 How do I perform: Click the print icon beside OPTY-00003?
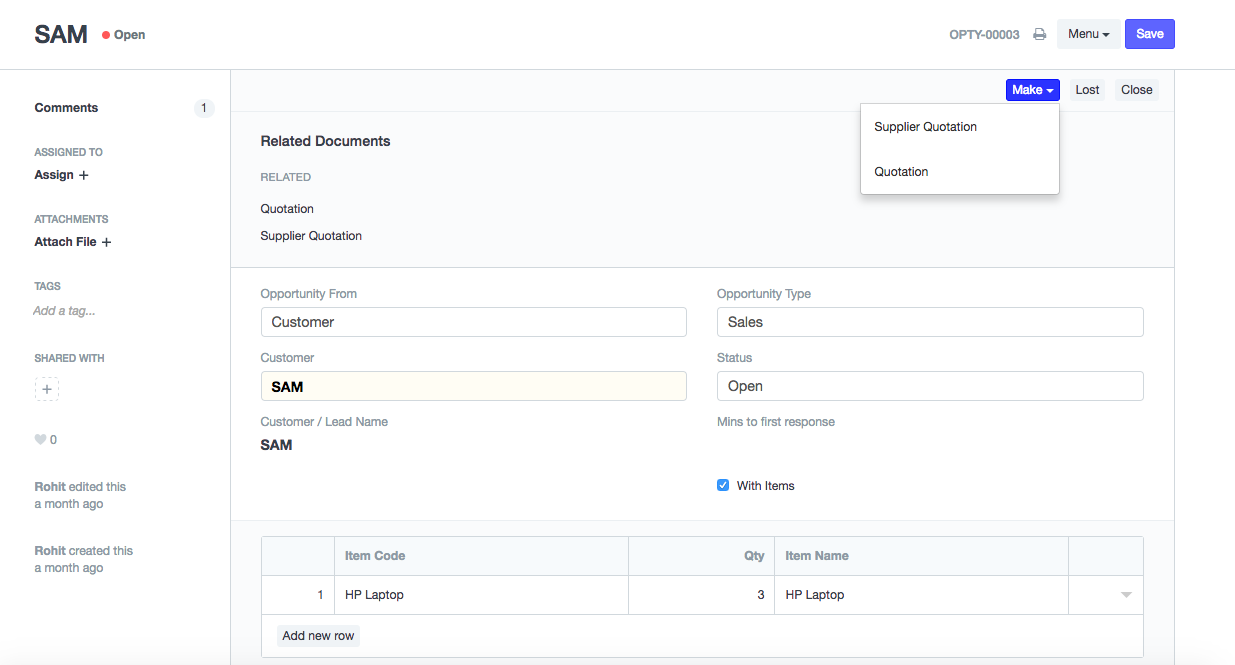[x=1039, y=34]
